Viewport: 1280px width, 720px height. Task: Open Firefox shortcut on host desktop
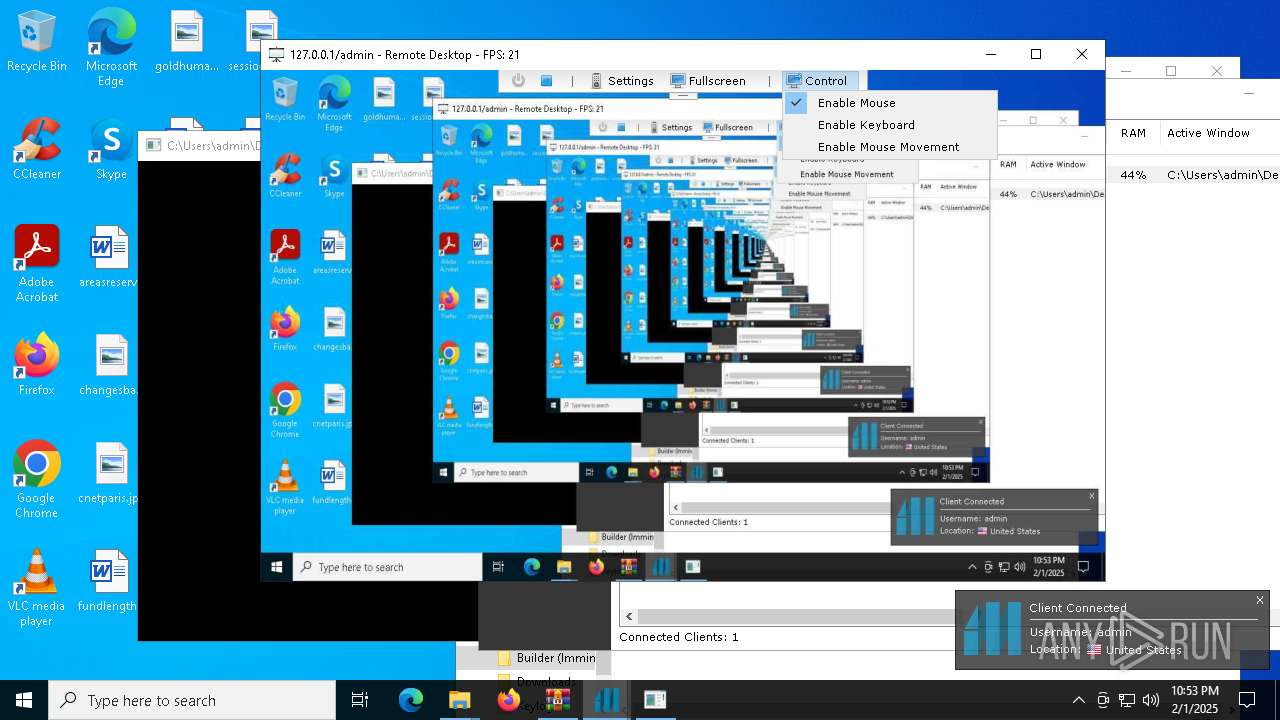(x=36, y=364)
